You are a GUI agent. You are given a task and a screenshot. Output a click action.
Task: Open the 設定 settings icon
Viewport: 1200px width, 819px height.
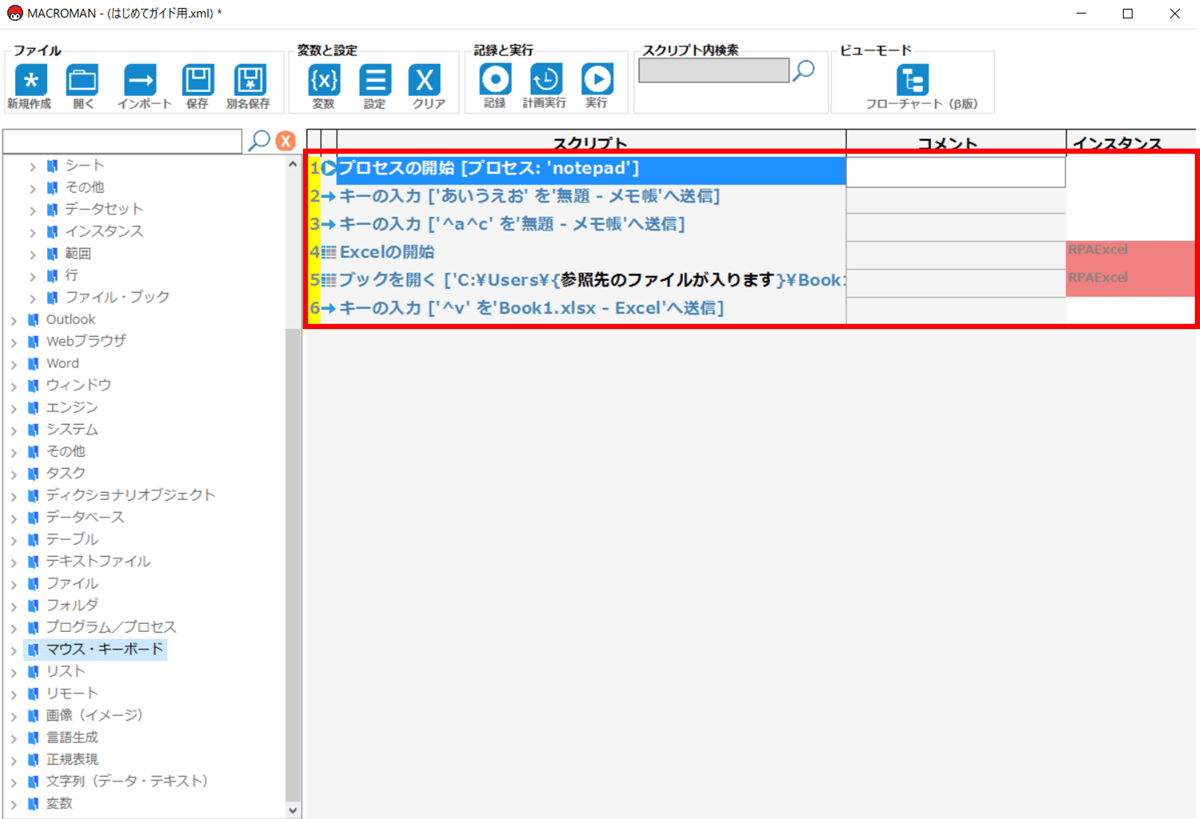point(375,81)
